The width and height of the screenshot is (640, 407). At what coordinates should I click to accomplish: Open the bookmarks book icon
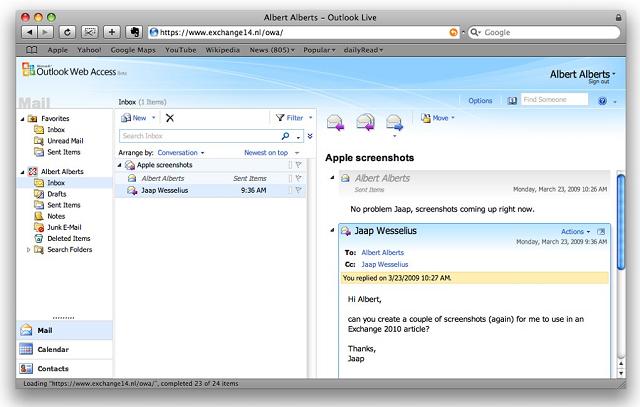(x=31, y=50)
